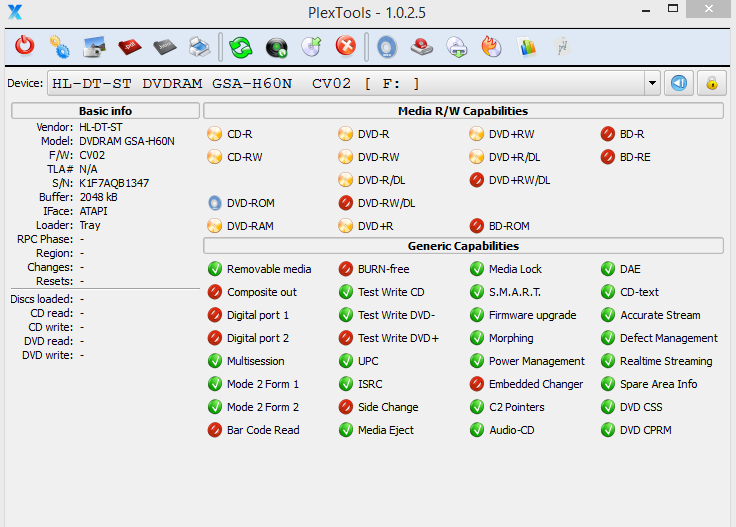736x527 pixels.
Task: Refresh with the green circular arrows icon
Action: click(241, 47)
